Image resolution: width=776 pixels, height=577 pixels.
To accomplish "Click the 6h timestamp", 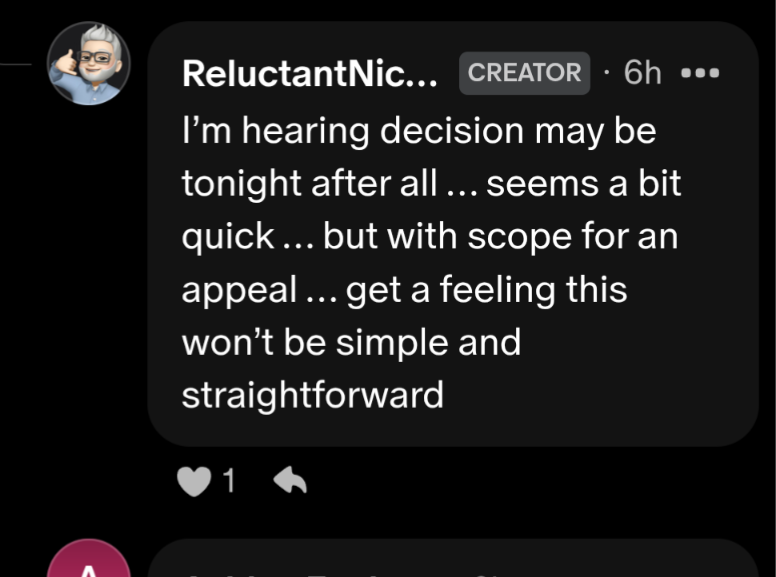I will pos(642,73).
